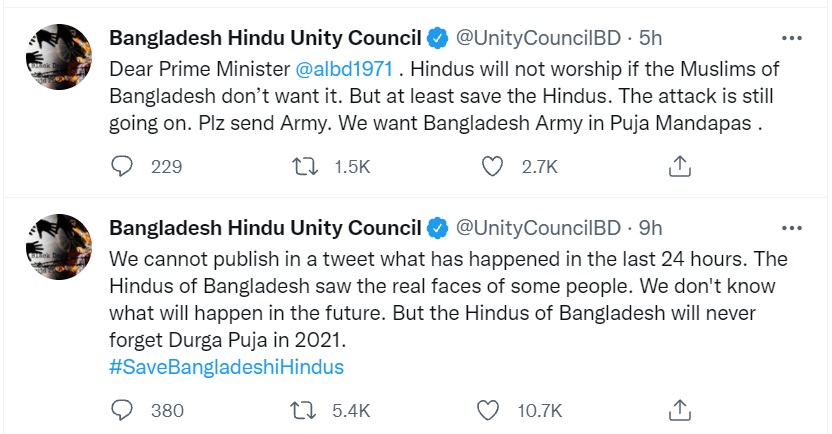Screen dimensions: 832x434
Task: Open the 9h timestamp of the second tweet
Action: pos(651,228)
